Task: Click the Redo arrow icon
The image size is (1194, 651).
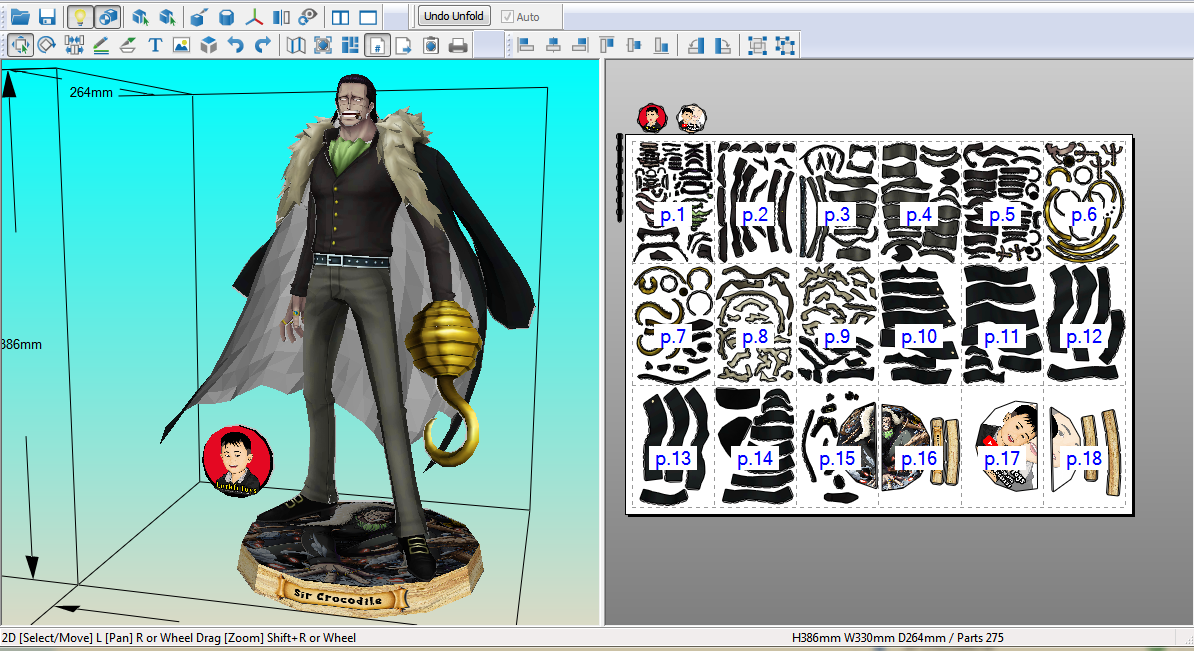Action: tap(263, 46)
